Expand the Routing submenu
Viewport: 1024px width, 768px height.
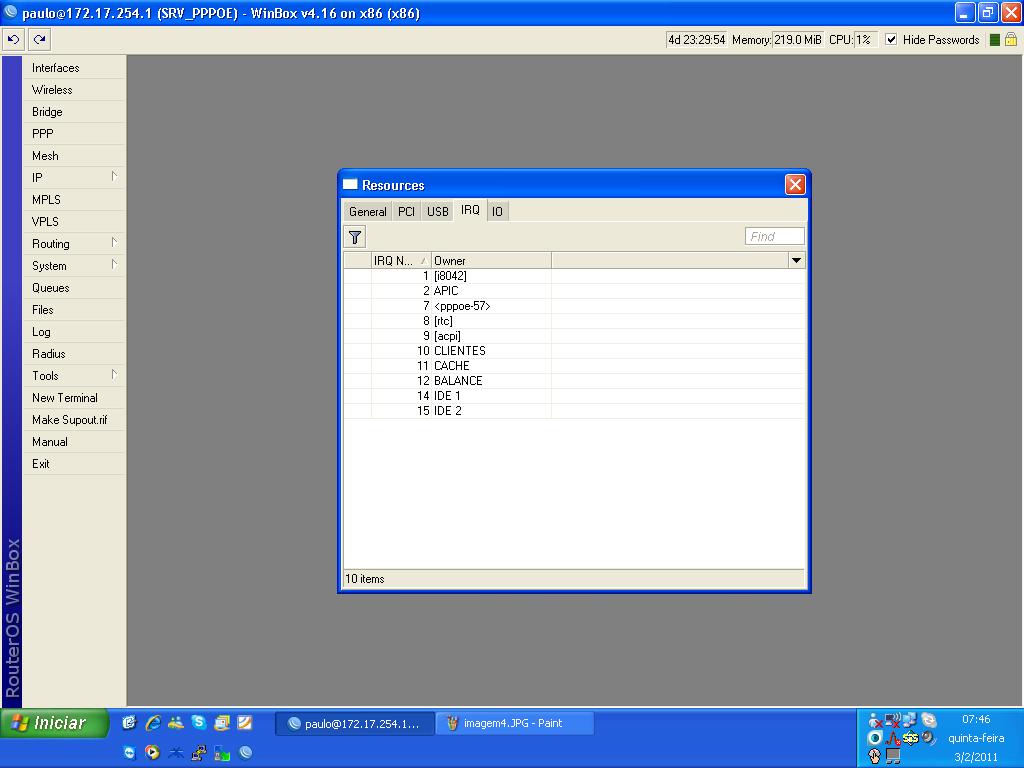coord(114,242)
